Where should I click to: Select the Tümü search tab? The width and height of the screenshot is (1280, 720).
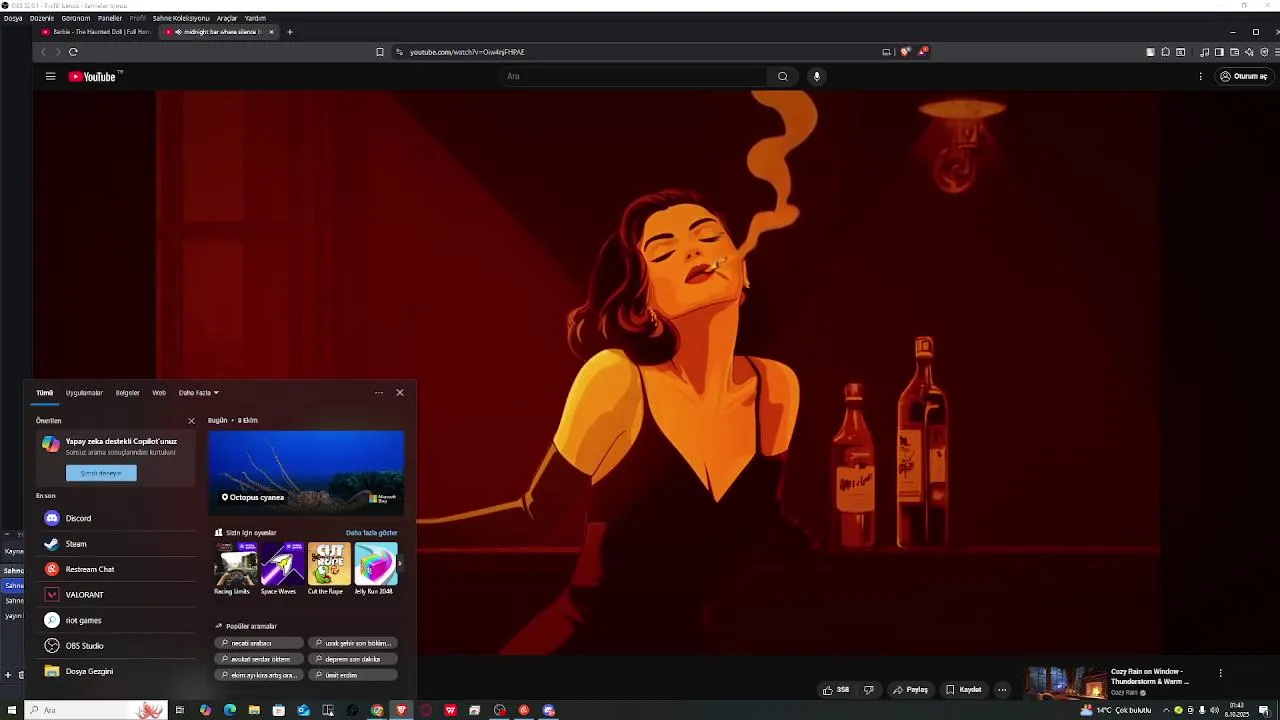[x=45, y=393]
